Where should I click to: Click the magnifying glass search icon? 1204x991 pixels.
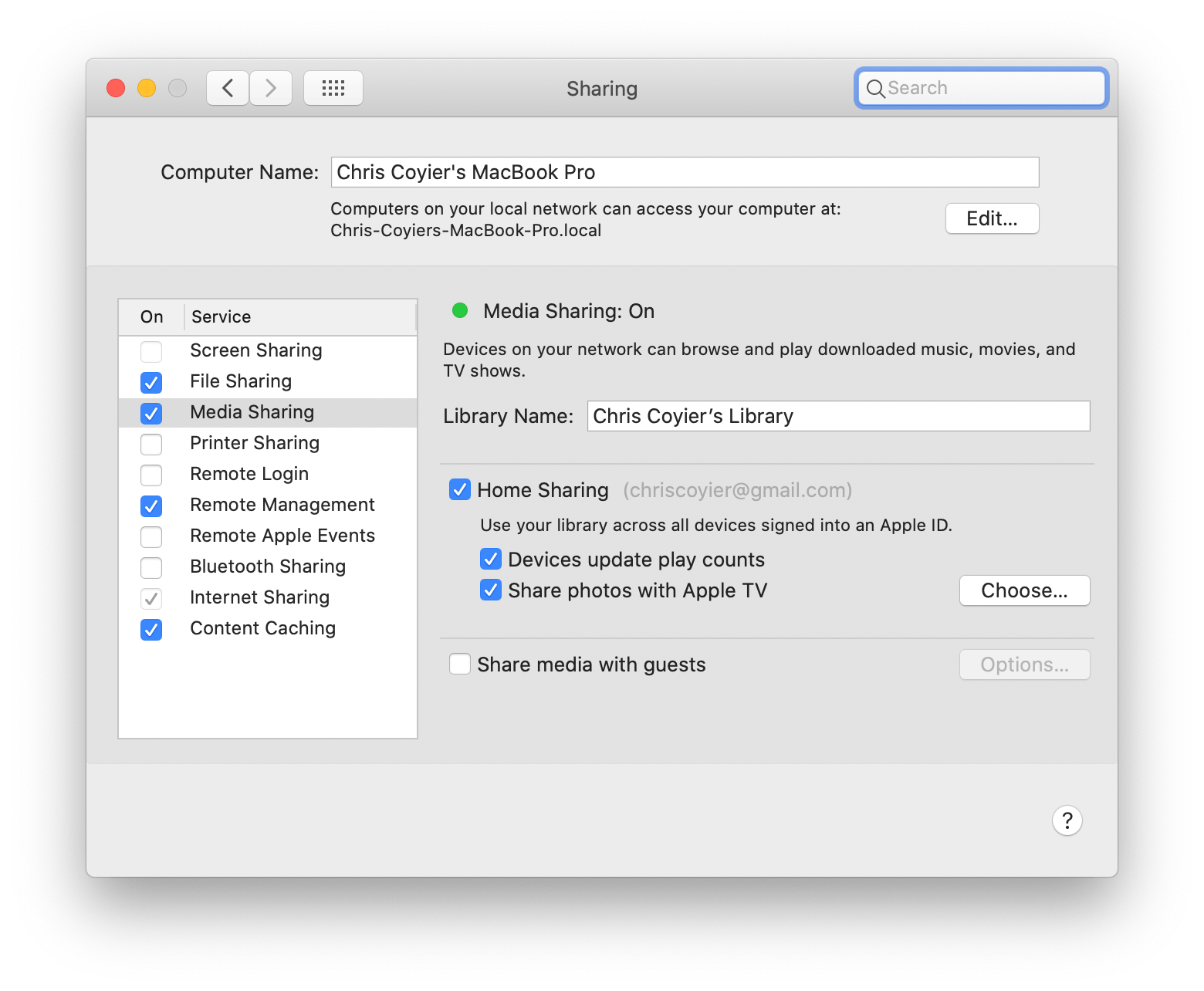click(875, 89)
